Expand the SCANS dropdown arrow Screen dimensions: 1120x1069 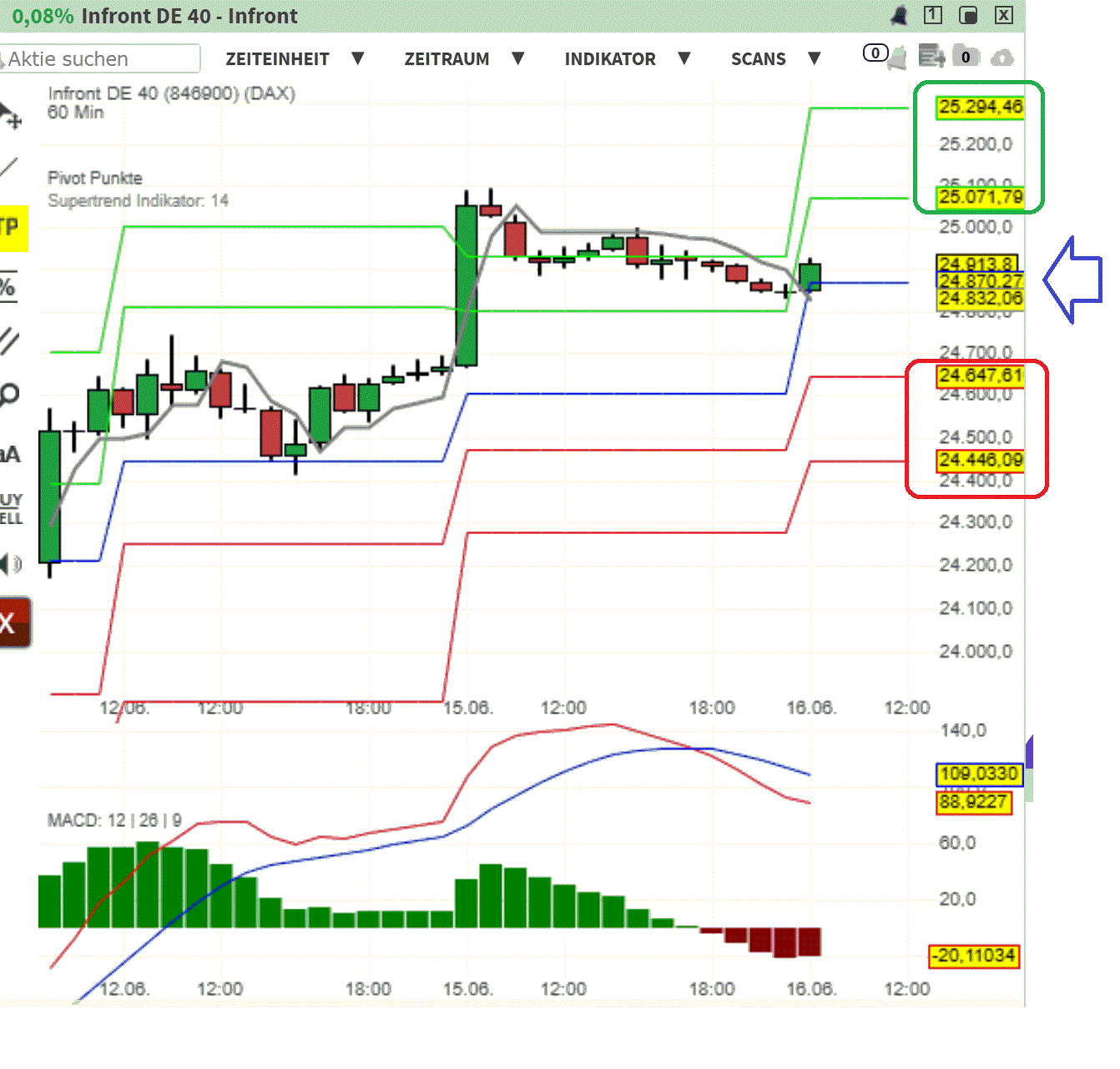(814, 58)
